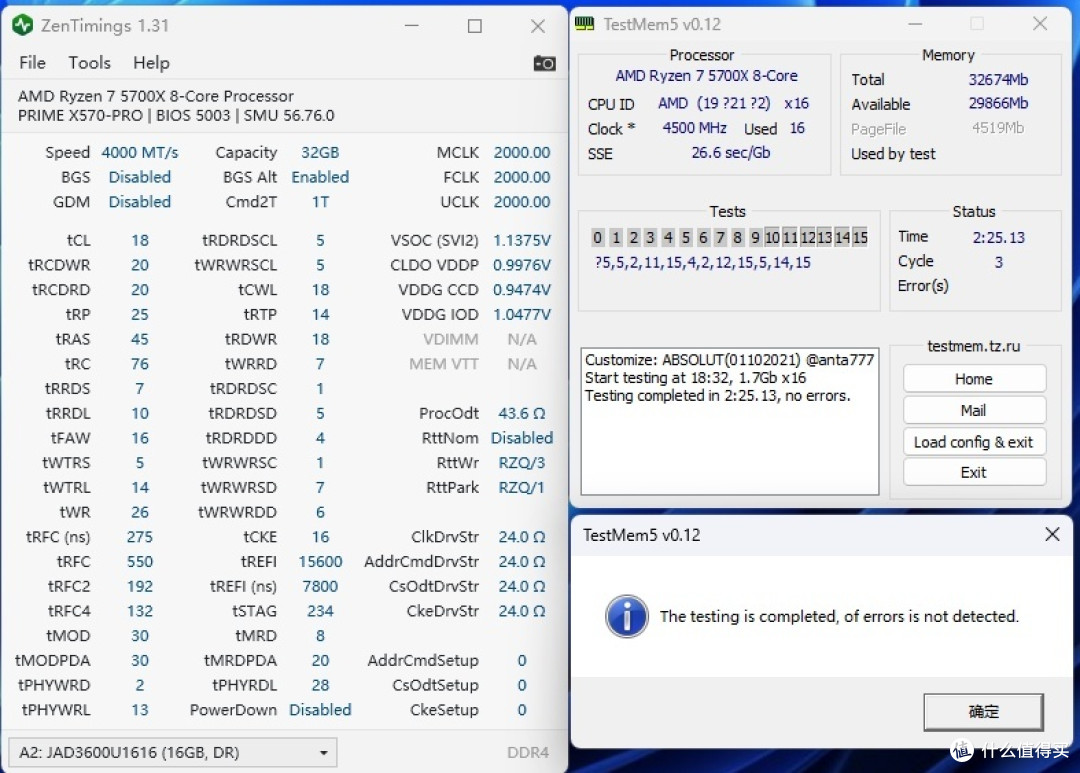The image size is (1080, 773).
Task: Click the GDM Disabled value
Action: point(140,202)
